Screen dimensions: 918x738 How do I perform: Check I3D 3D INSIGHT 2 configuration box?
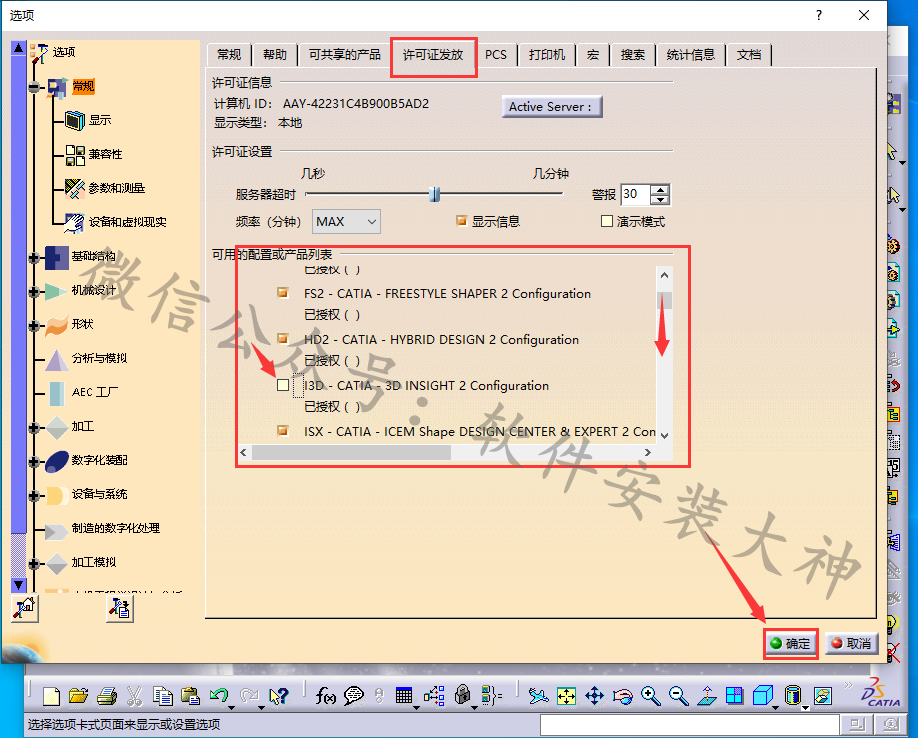pos(283,385)
